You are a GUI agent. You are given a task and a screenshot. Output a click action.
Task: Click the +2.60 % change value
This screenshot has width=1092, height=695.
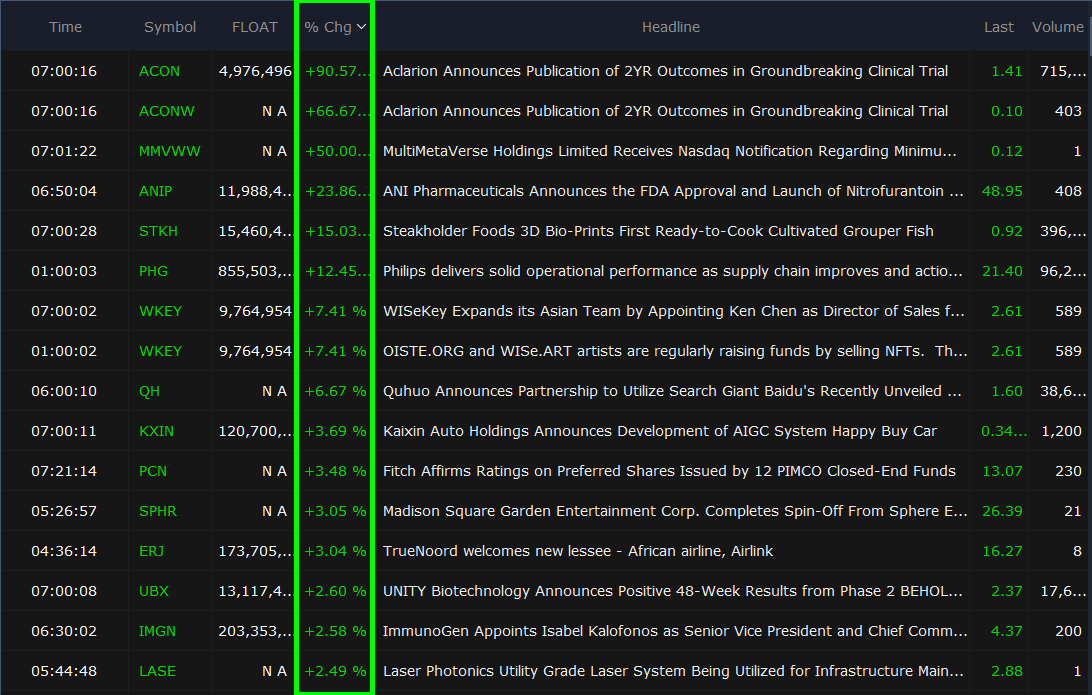(x=335, y=591)
